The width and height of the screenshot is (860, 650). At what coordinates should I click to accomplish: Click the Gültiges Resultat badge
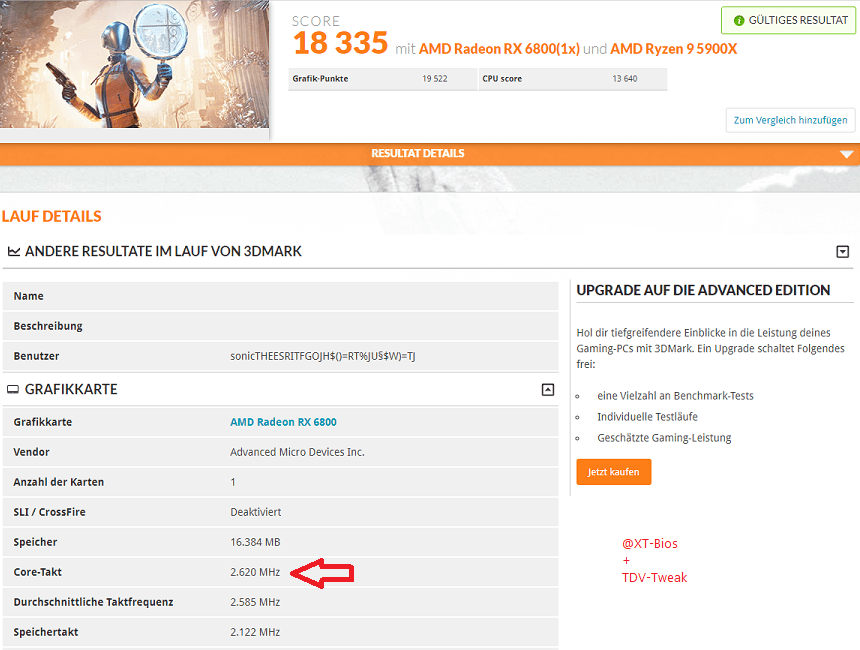click(789, 20)
